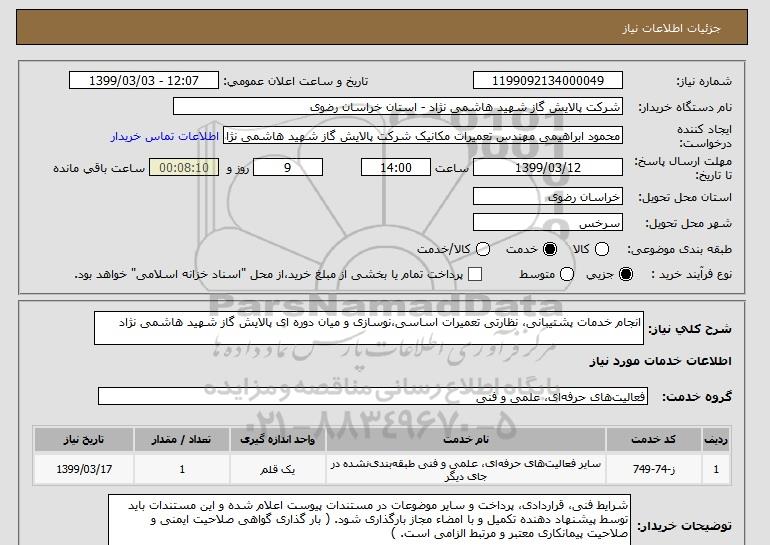Screen dimensions: 770x545
Task: Click the نوع فرآیند خرید label
Action: tap(691, 274)
